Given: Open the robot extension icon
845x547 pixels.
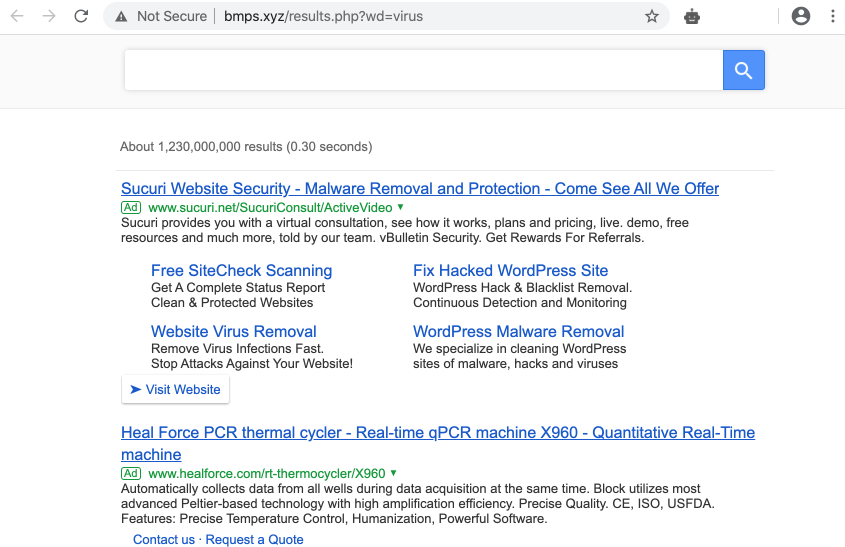Looking at the screenshot, I should click(x=691, y=16).
